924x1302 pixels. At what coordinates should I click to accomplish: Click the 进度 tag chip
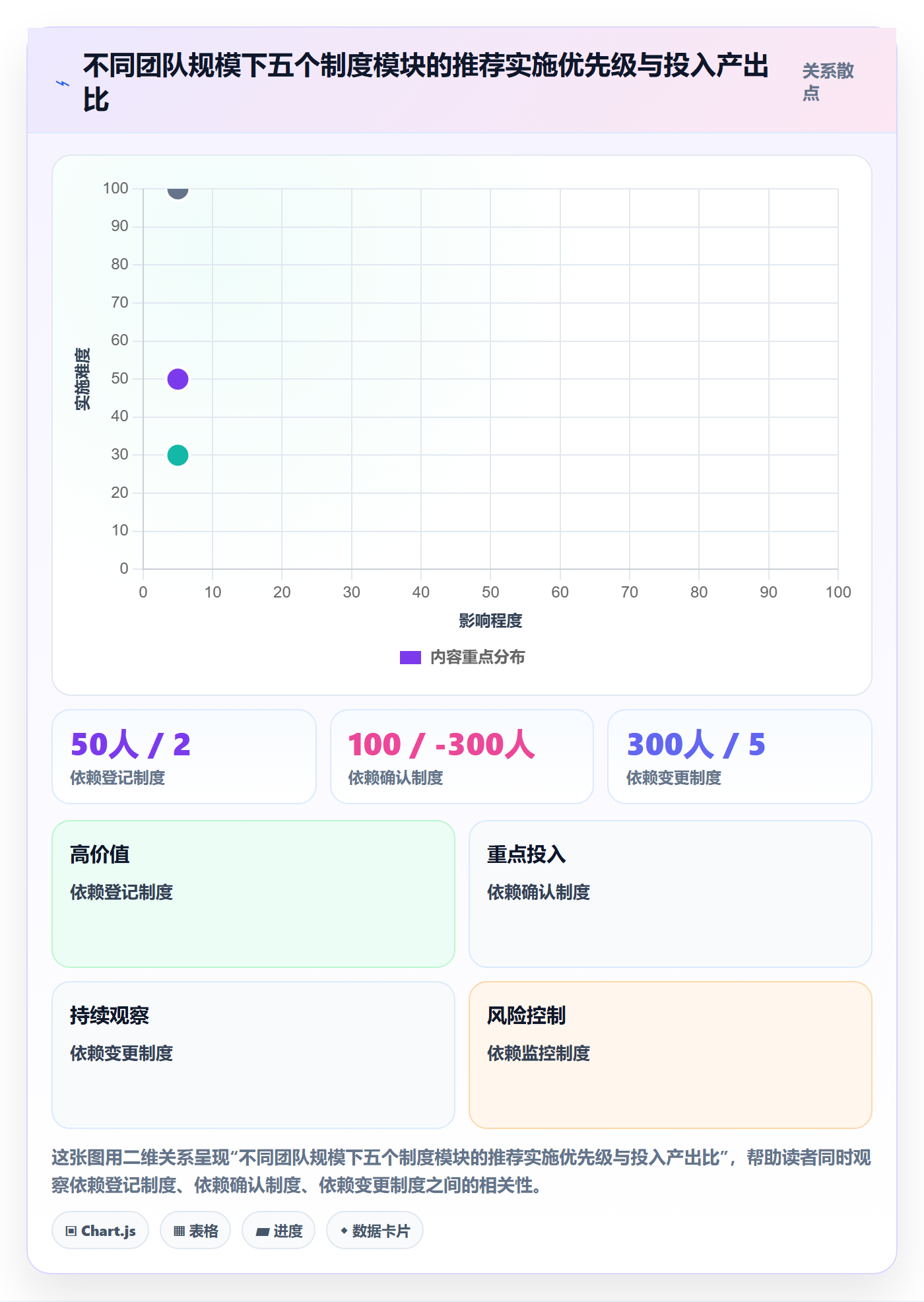[x=279, y=1231]
